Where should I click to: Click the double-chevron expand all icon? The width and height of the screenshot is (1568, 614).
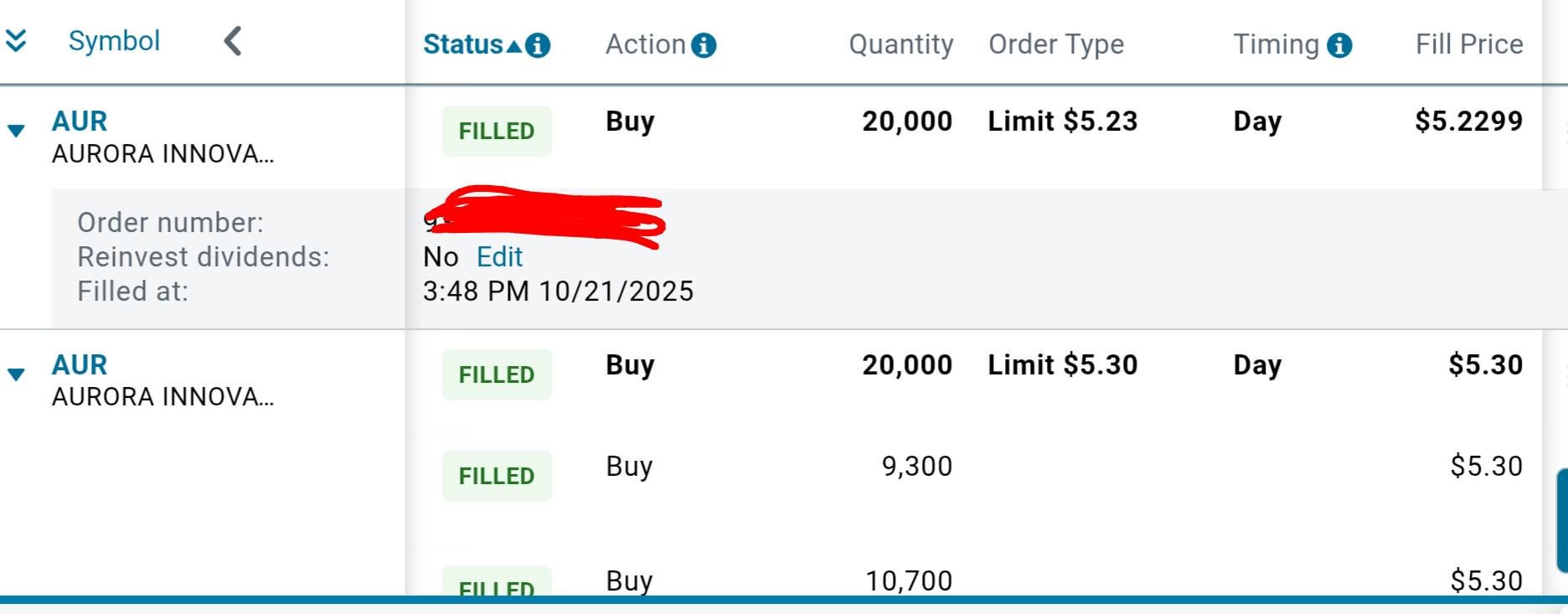16,40
